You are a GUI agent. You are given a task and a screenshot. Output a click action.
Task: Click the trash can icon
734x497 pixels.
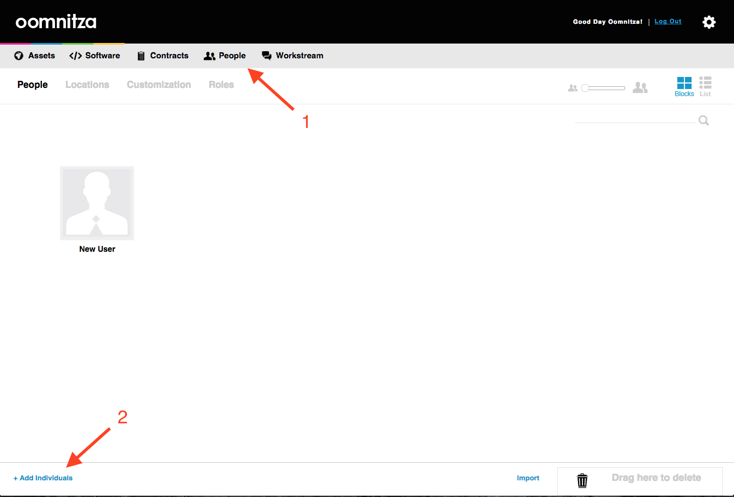click(x=582, y=480)
